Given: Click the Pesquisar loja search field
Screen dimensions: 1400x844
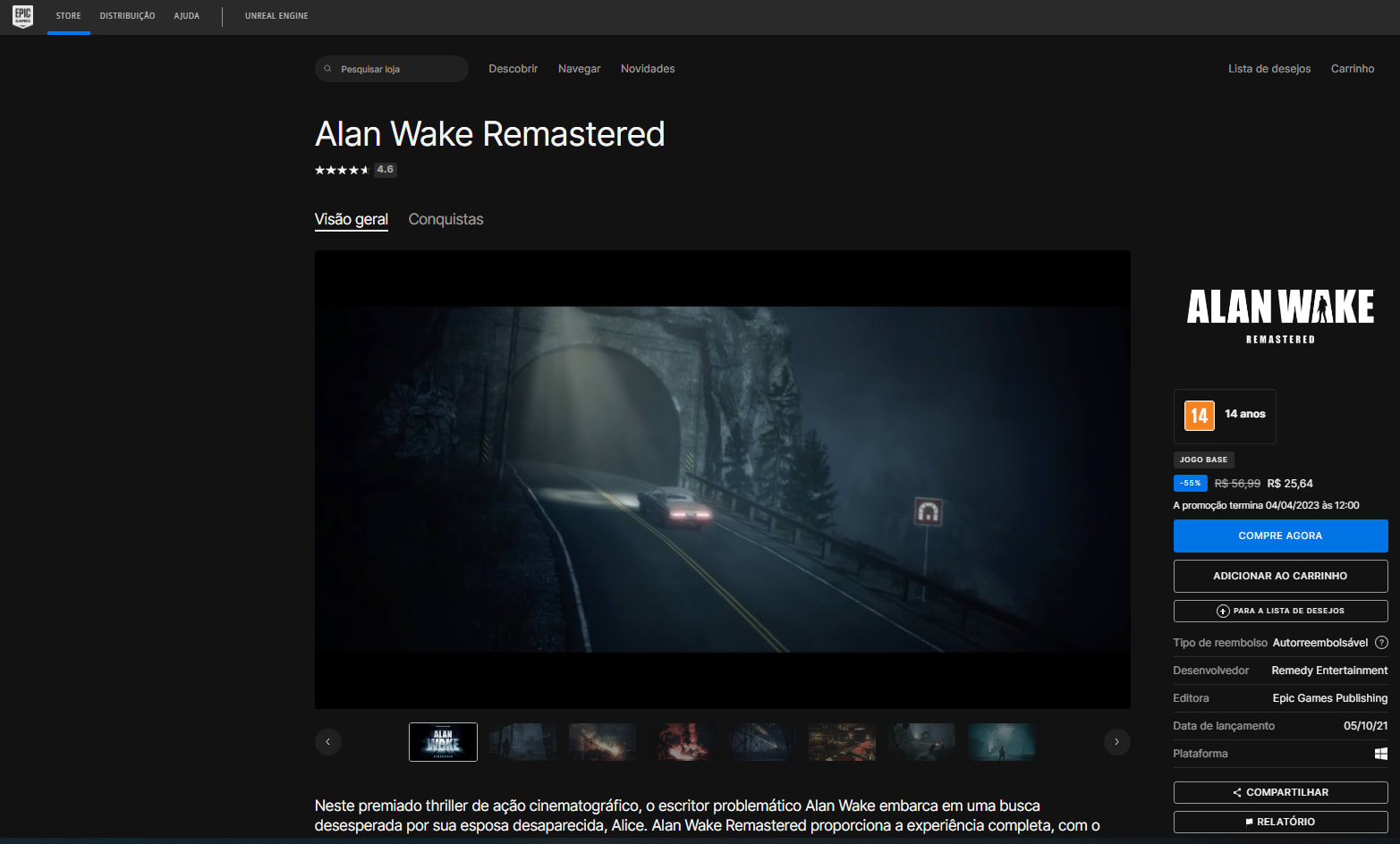Looking at the screenshot, I should 392,69.
